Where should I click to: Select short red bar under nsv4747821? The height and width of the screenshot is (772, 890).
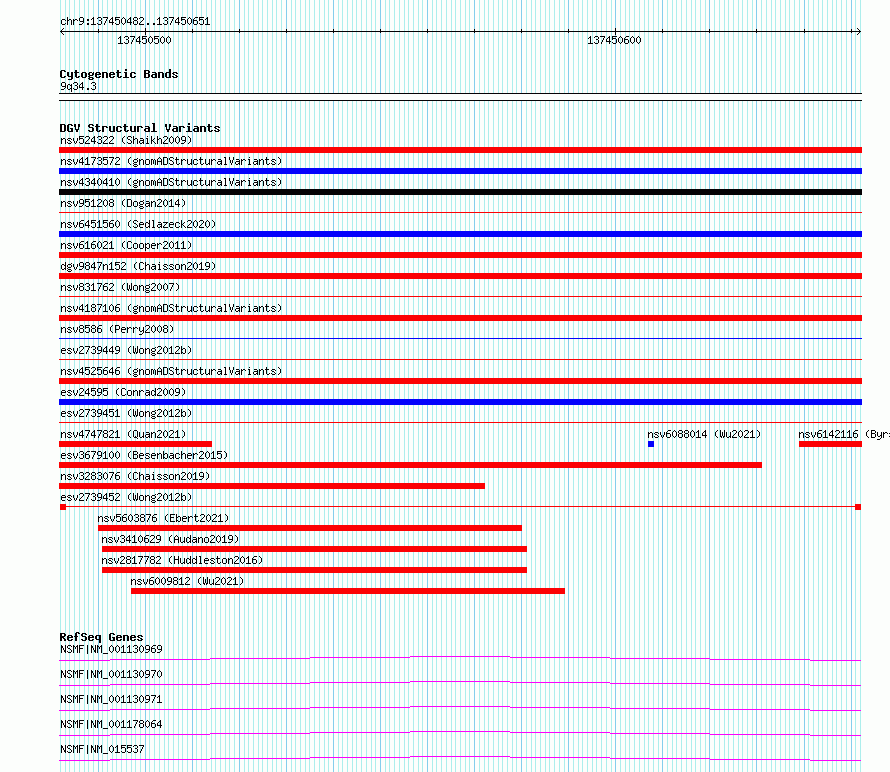pyautogui.click(x=136, y=444)
